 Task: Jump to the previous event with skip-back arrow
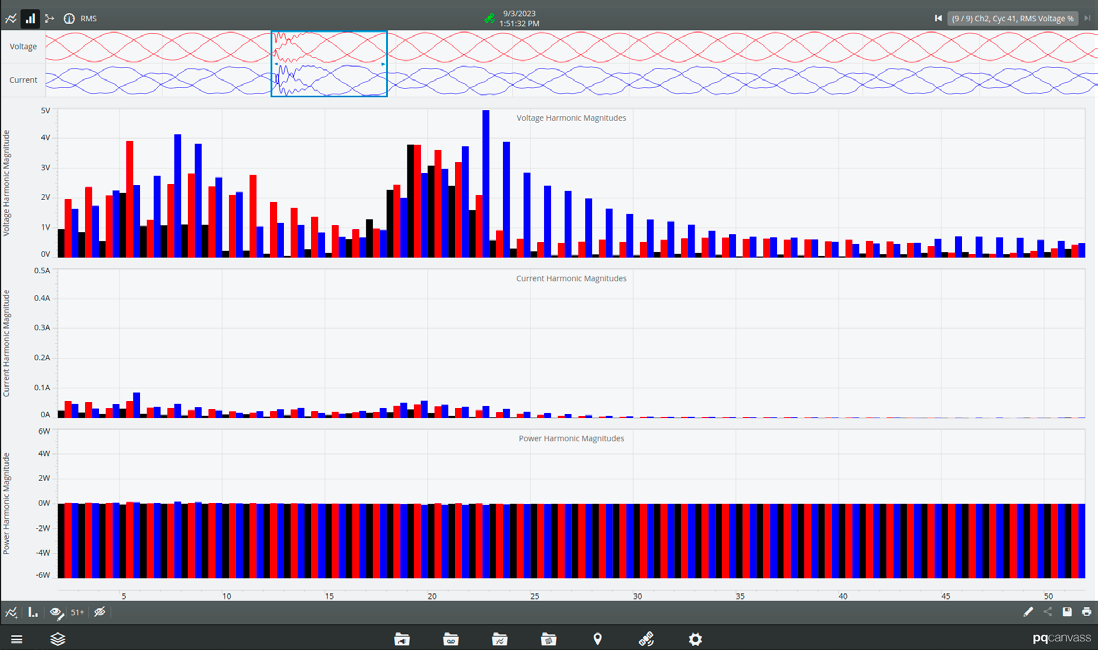[938, 18]
